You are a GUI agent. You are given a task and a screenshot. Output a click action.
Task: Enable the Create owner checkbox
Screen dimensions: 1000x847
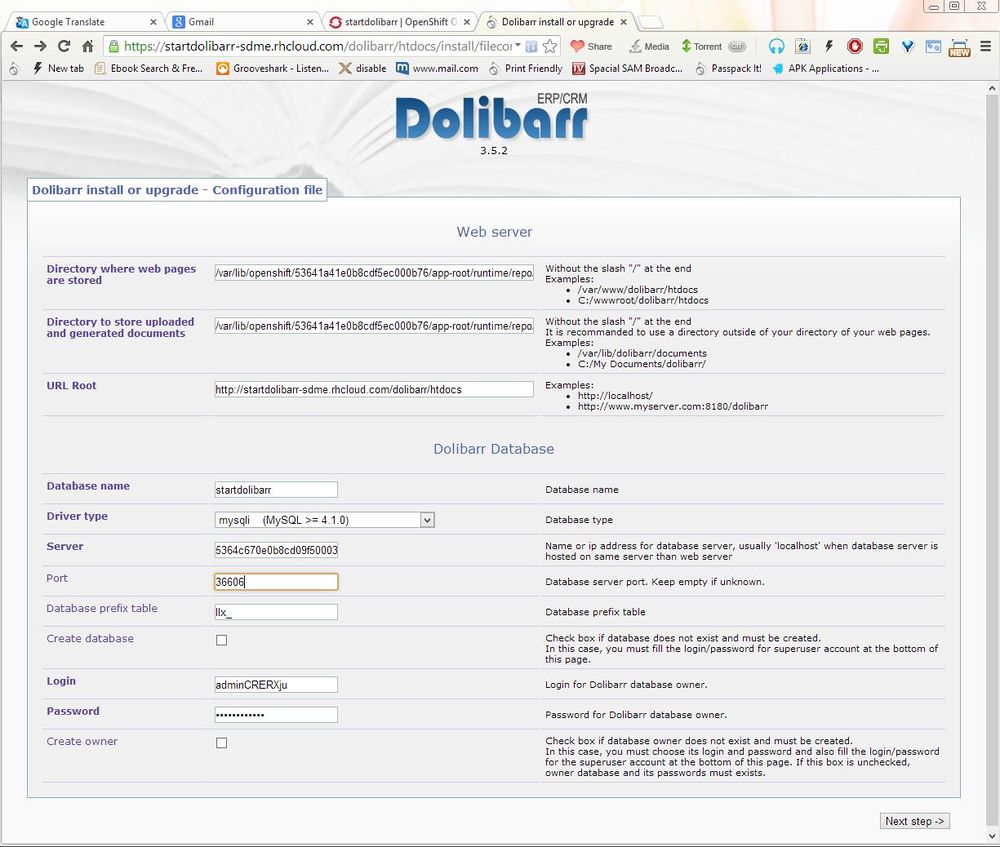pyautogui.click(x=221, y=742)
